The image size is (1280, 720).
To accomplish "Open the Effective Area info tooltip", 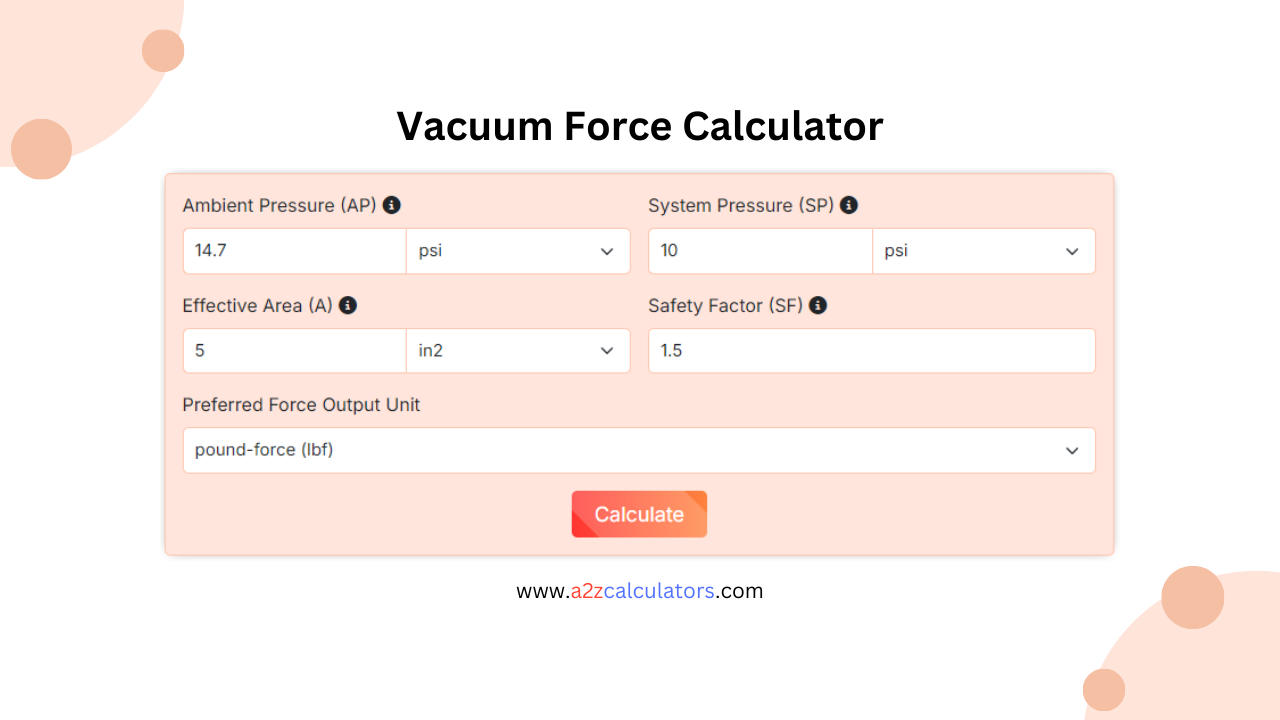I will [x=348, y=305].
